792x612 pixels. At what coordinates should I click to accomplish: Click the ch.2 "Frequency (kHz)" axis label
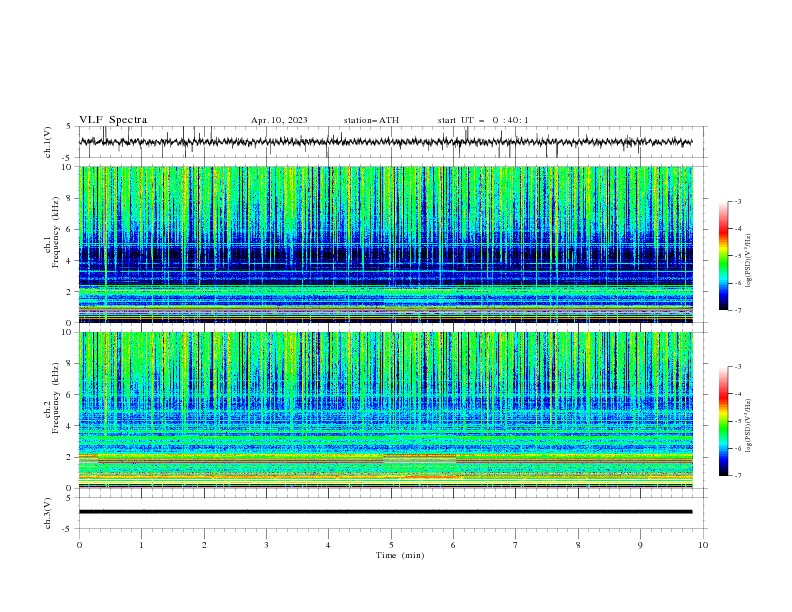point(56,398)
